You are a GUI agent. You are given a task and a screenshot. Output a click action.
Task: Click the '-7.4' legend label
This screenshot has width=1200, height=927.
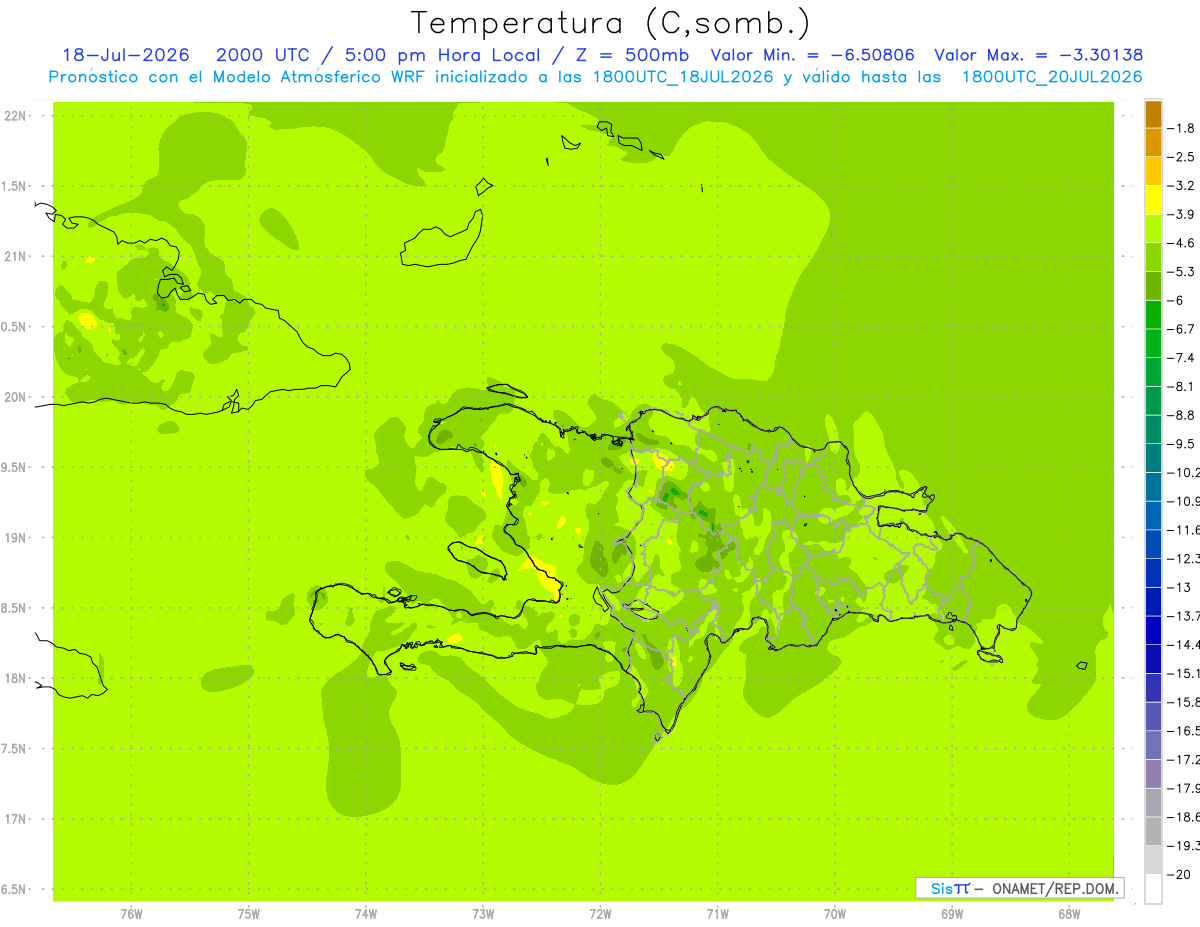(1181, 358)
